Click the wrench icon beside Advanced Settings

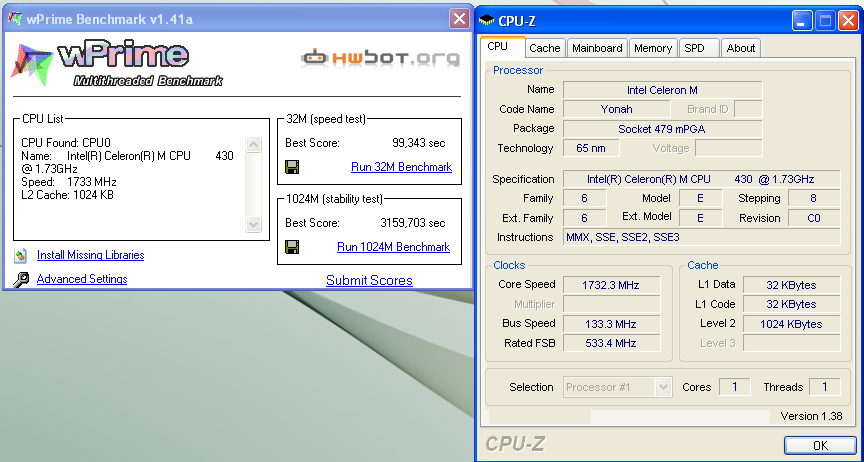[x=21, y=280]
